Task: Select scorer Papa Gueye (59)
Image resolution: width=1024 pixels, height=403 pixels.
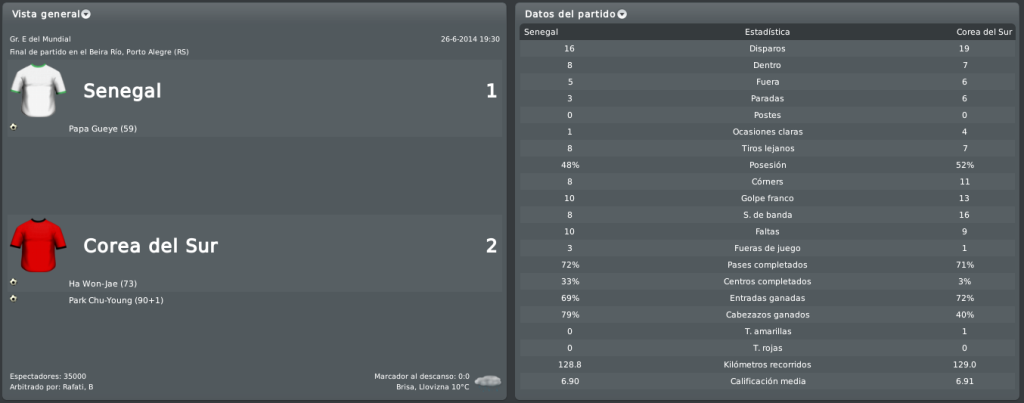Action: click(103, 129)
